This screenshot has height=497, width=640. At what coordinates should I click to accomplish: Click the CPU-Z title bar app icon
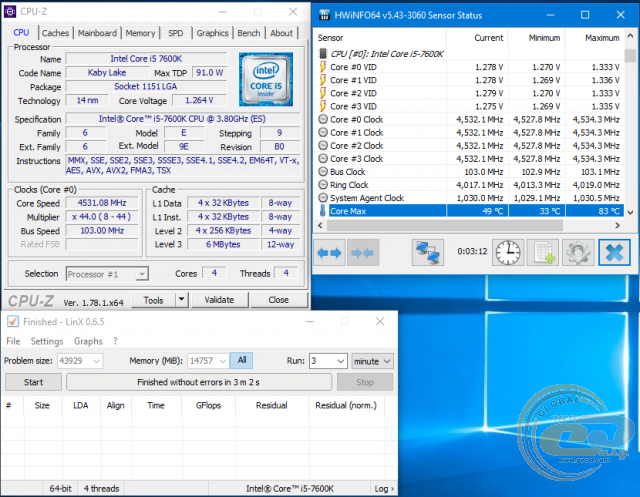pyautogui.click(x=10, y=11)
